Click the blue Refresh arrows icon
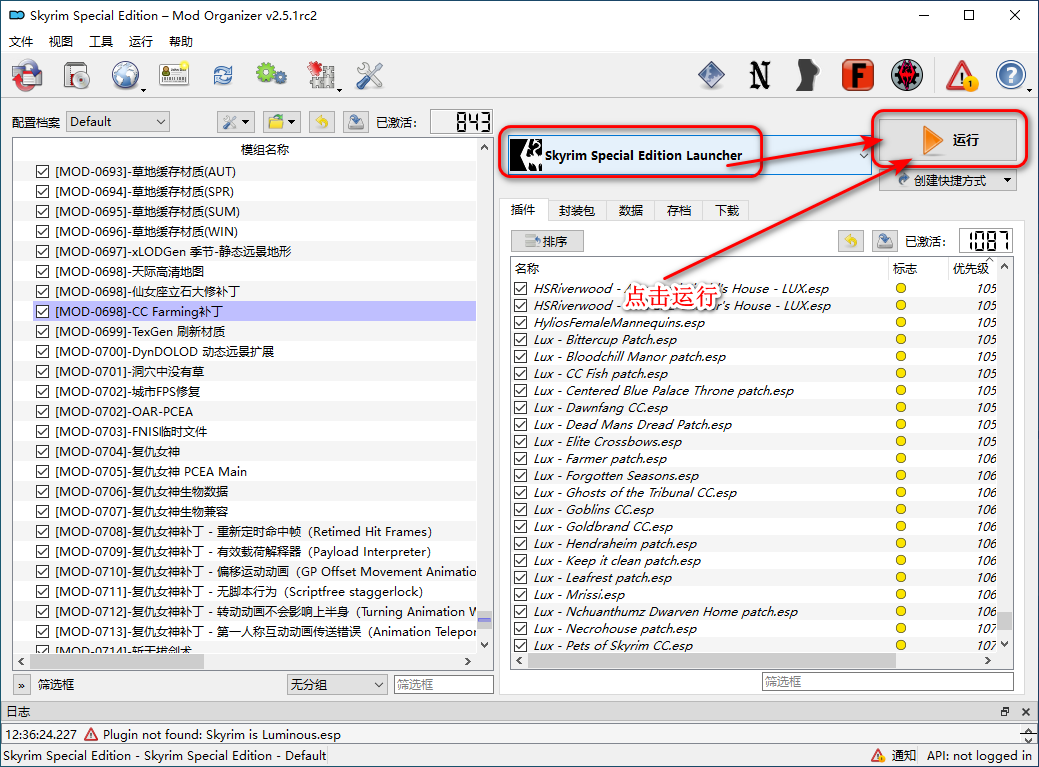The width and height of the screenshot is (1039, 767). point(222,75)
